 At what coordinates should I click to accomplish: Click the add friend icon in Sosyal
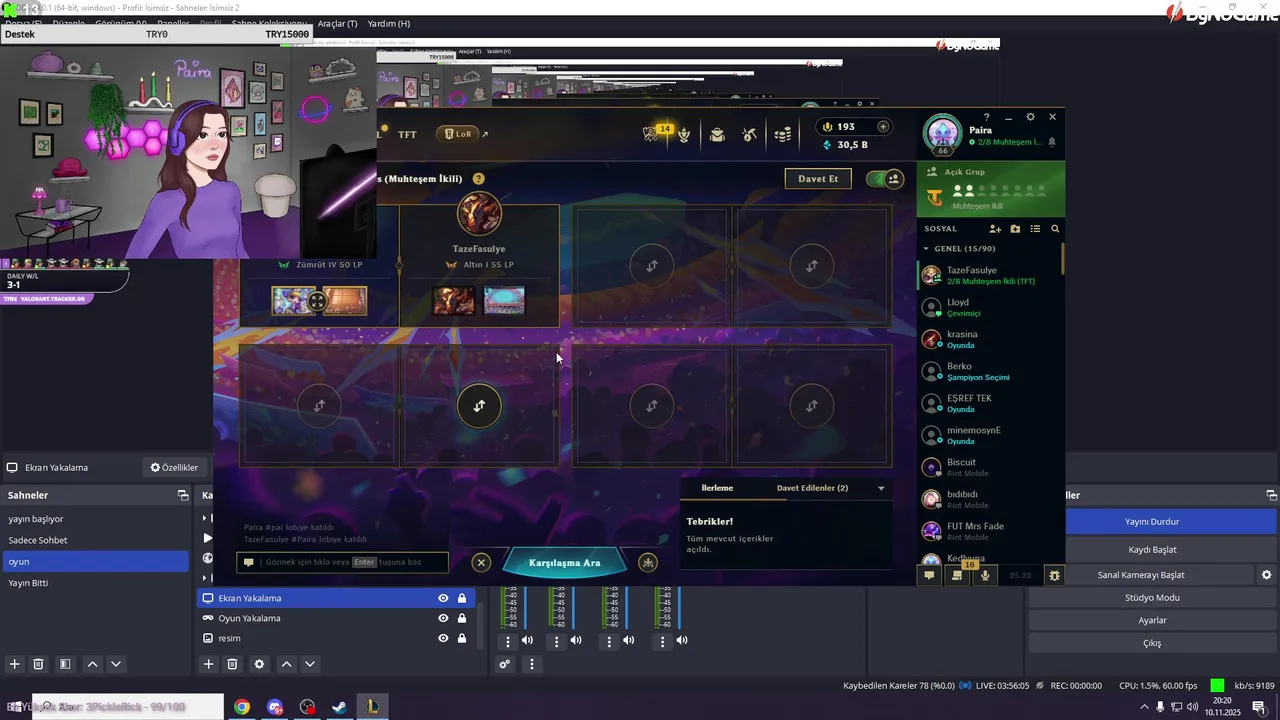995,229
